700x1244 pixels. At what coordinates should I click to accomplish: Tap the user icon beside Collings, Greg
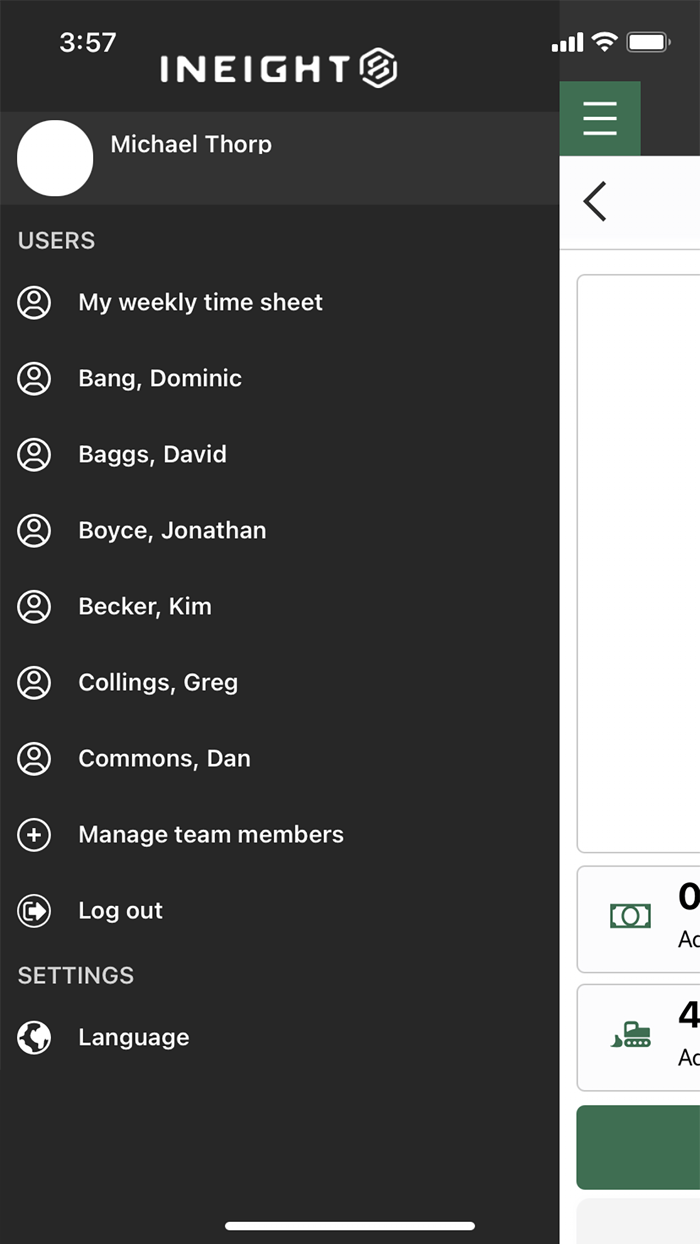35,682
